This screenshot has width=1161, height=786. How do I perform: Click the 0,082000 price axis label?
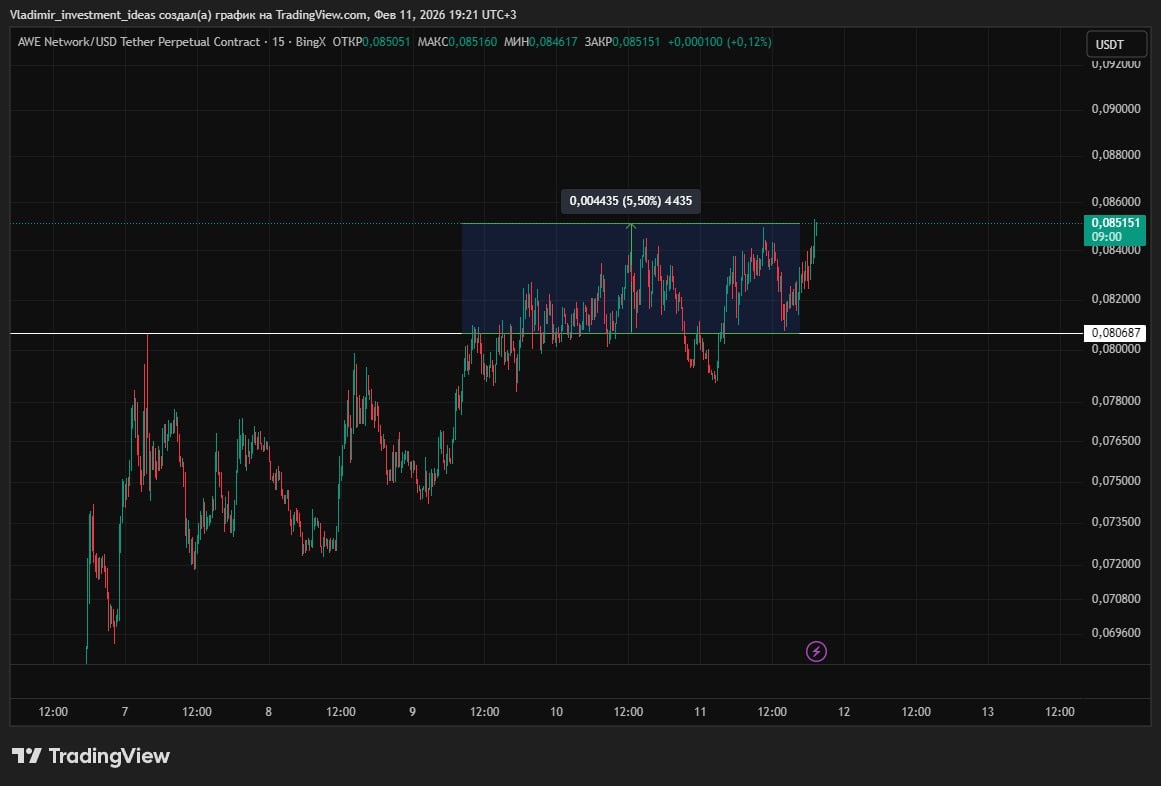(1116, 299)
